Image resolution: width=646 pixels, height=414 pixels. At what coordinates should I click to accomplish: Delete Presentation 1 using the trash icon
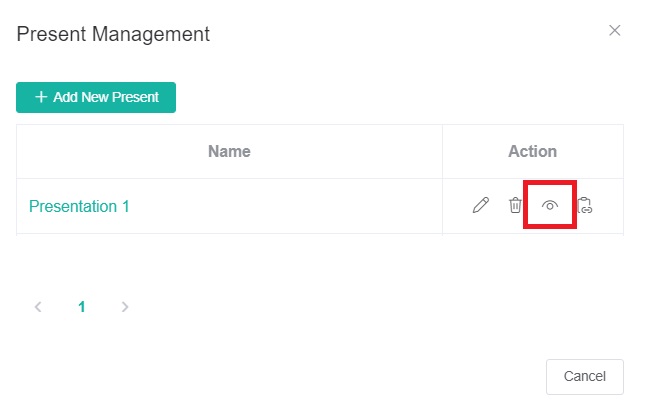tap(515, 205)
